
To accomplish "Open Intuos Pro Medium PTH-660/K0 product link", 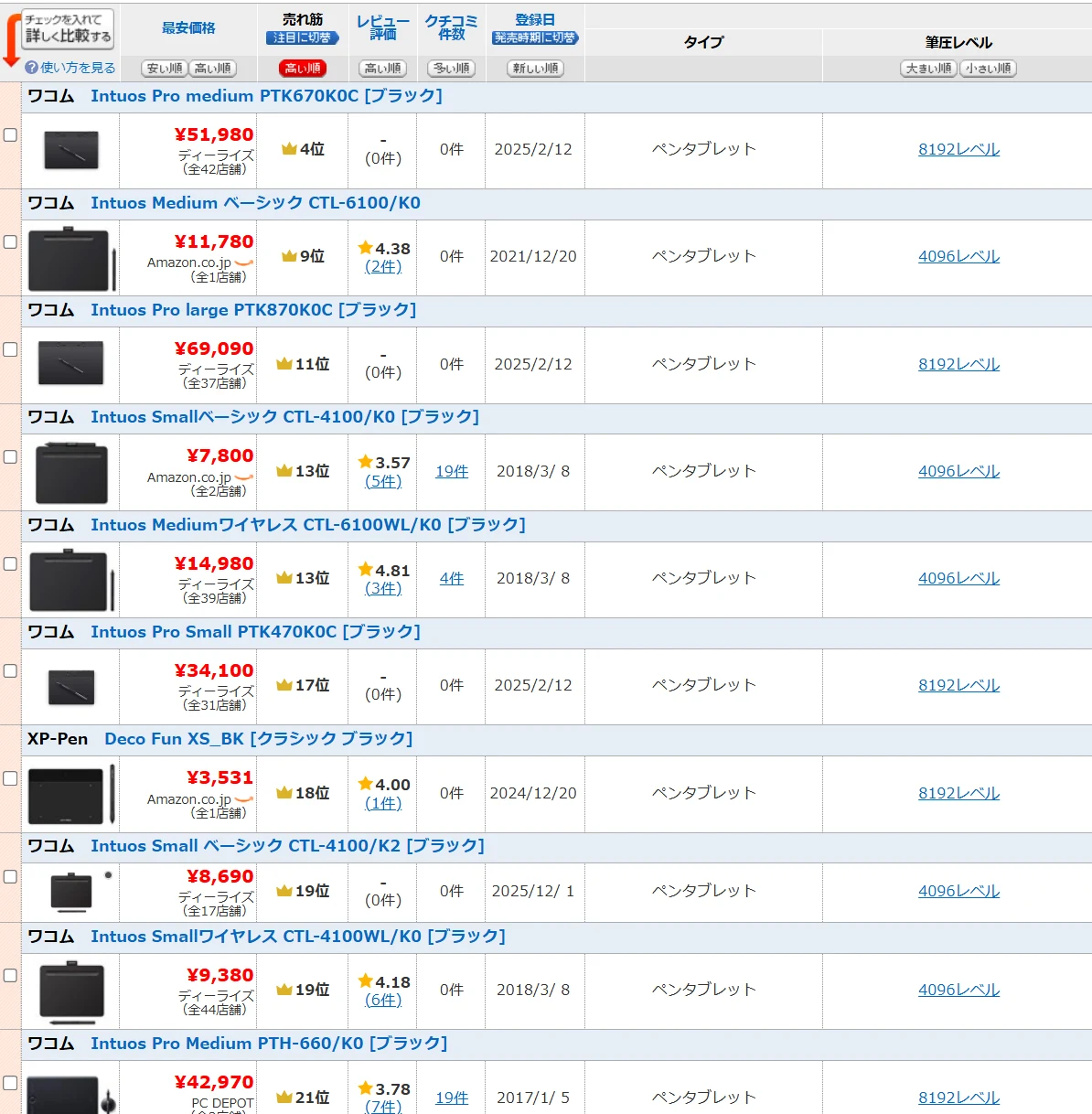I will pyautogui.click(x=269, y=1044).
